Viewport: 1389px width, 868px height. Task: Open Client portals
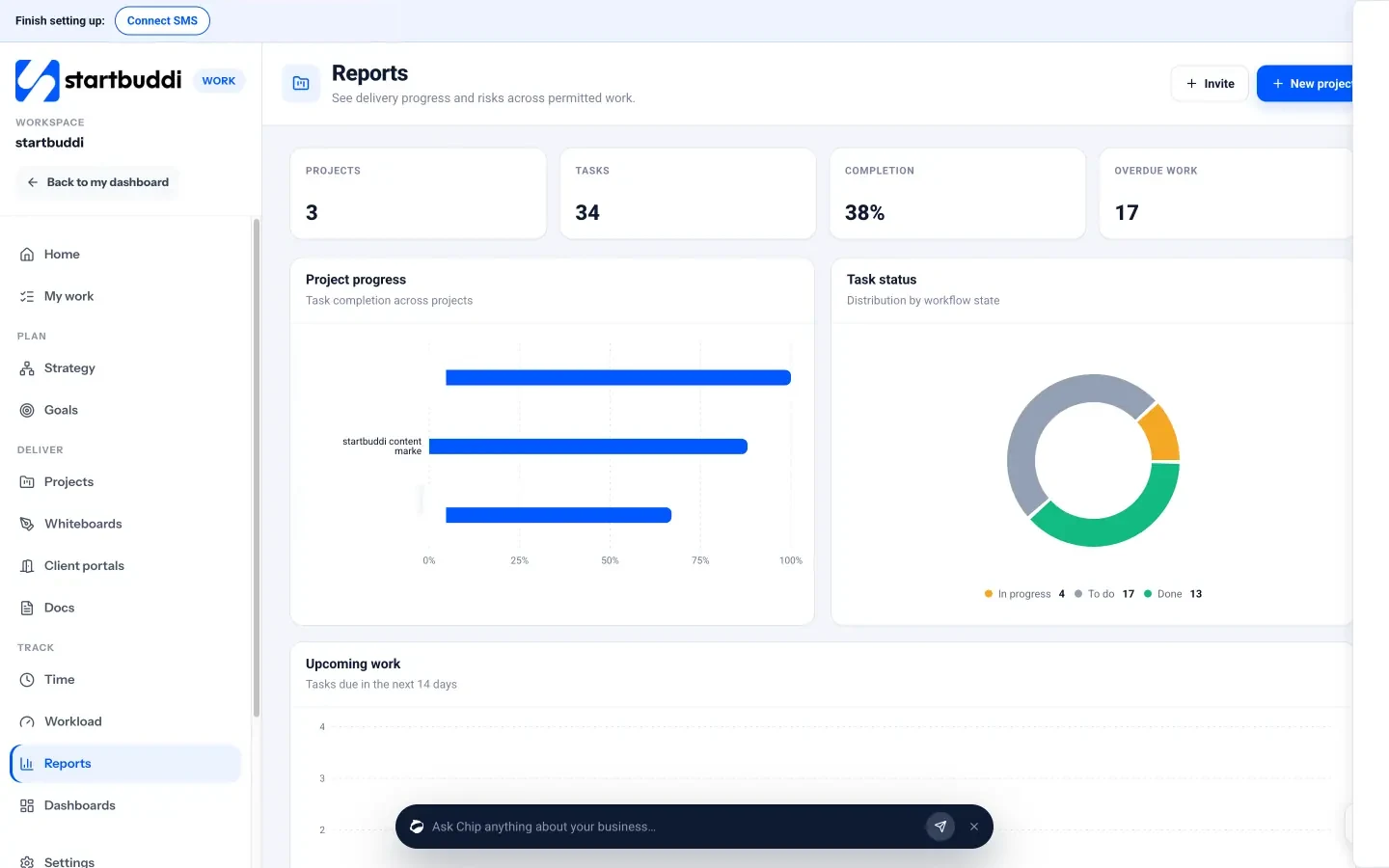point(125,566)
